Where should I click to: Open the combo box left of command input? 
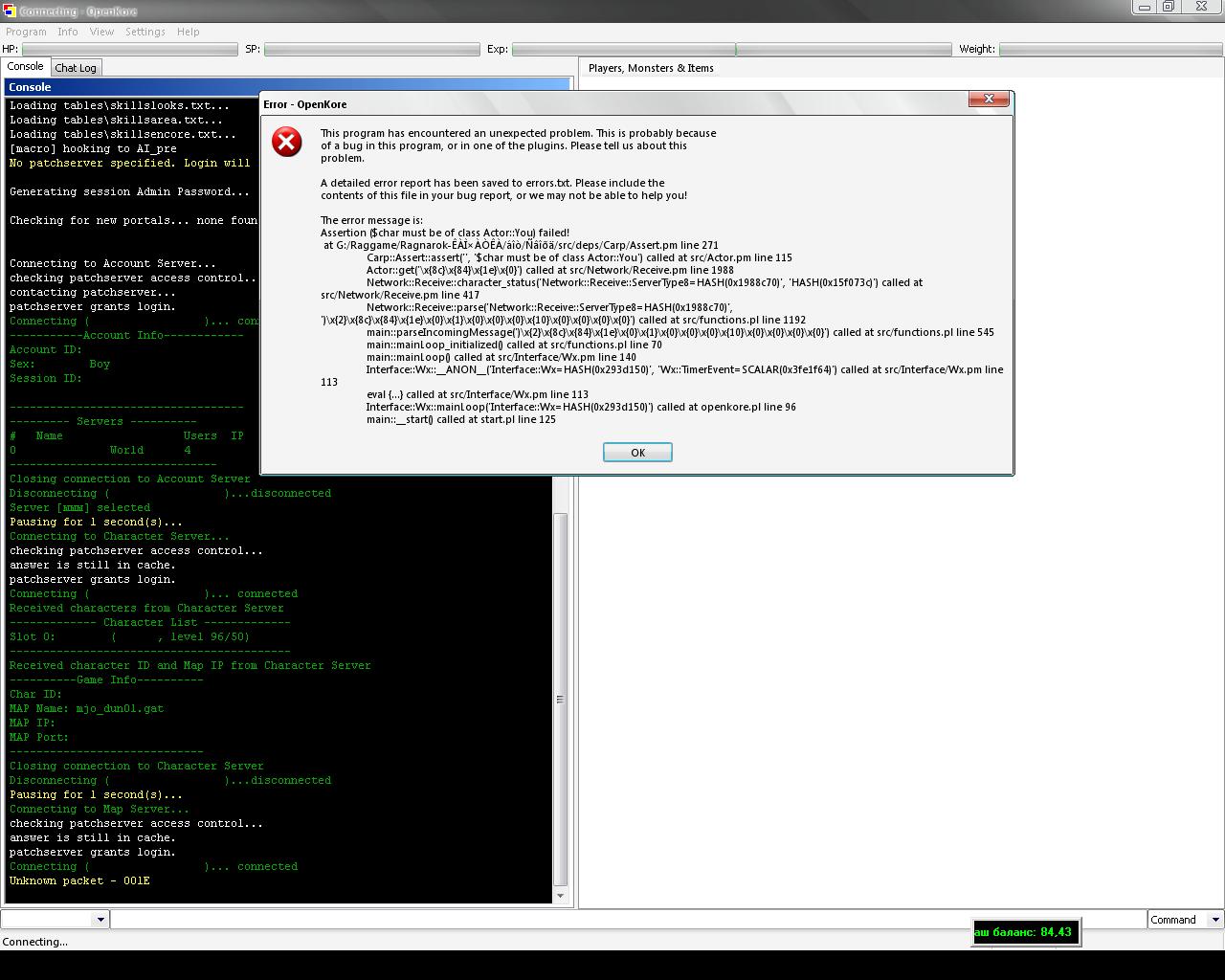point(100,920)
